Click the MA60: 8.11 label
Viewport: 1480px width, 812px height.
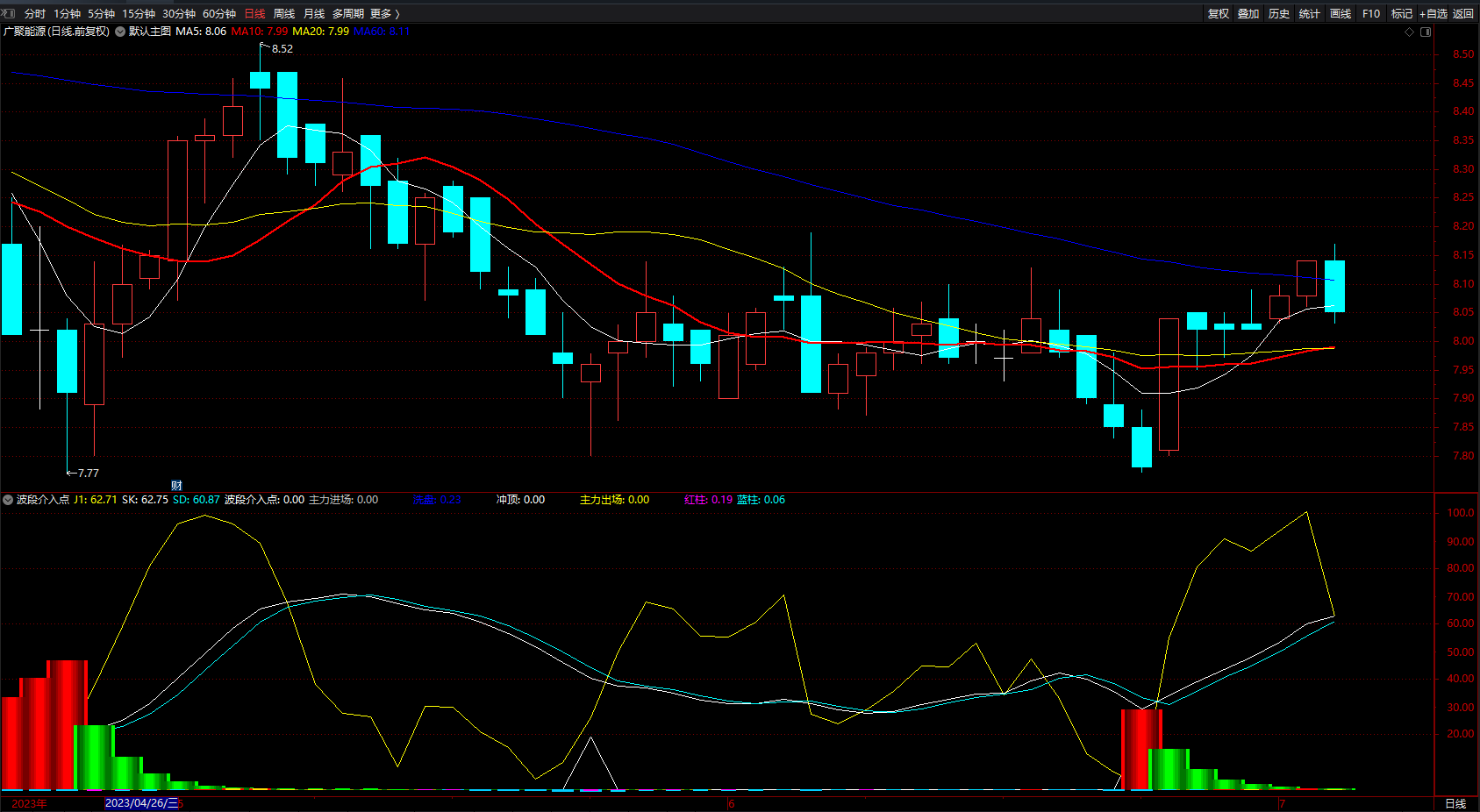382,32
